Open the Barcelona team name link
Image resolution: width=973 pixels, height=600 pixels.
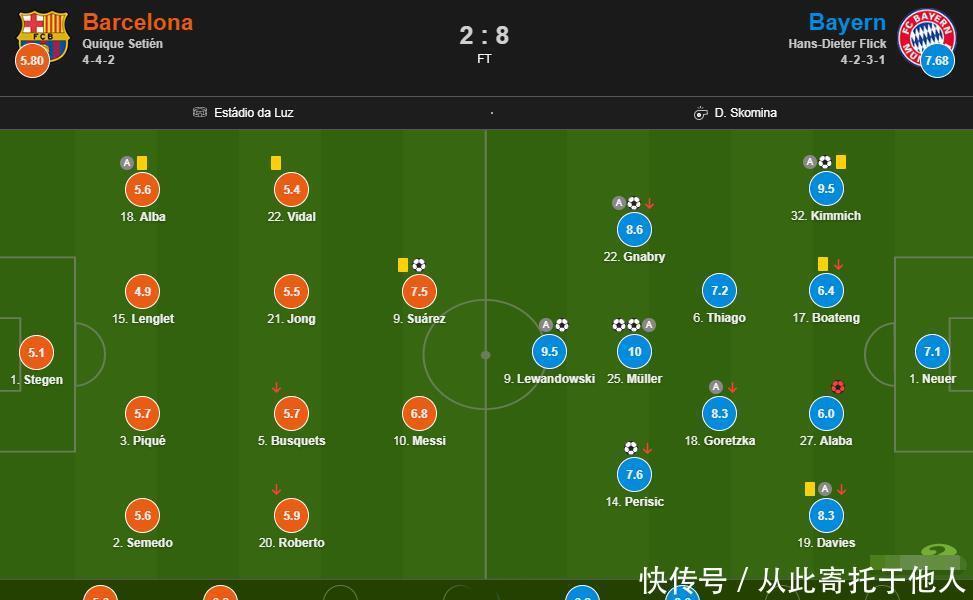(138, 22)
